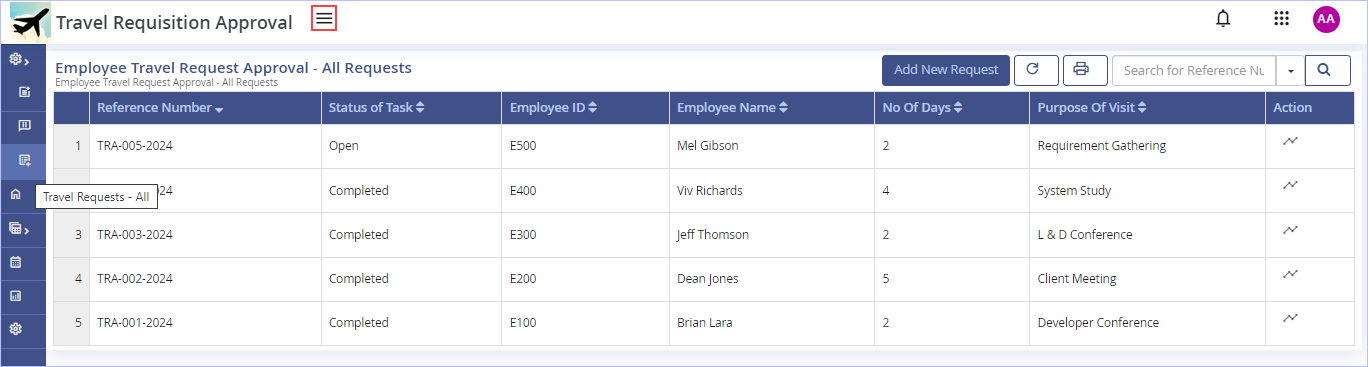This screenshot has width=1368, height=367.
Task: Focus the Search for Reference Number field
Action: coord(1194,70)
